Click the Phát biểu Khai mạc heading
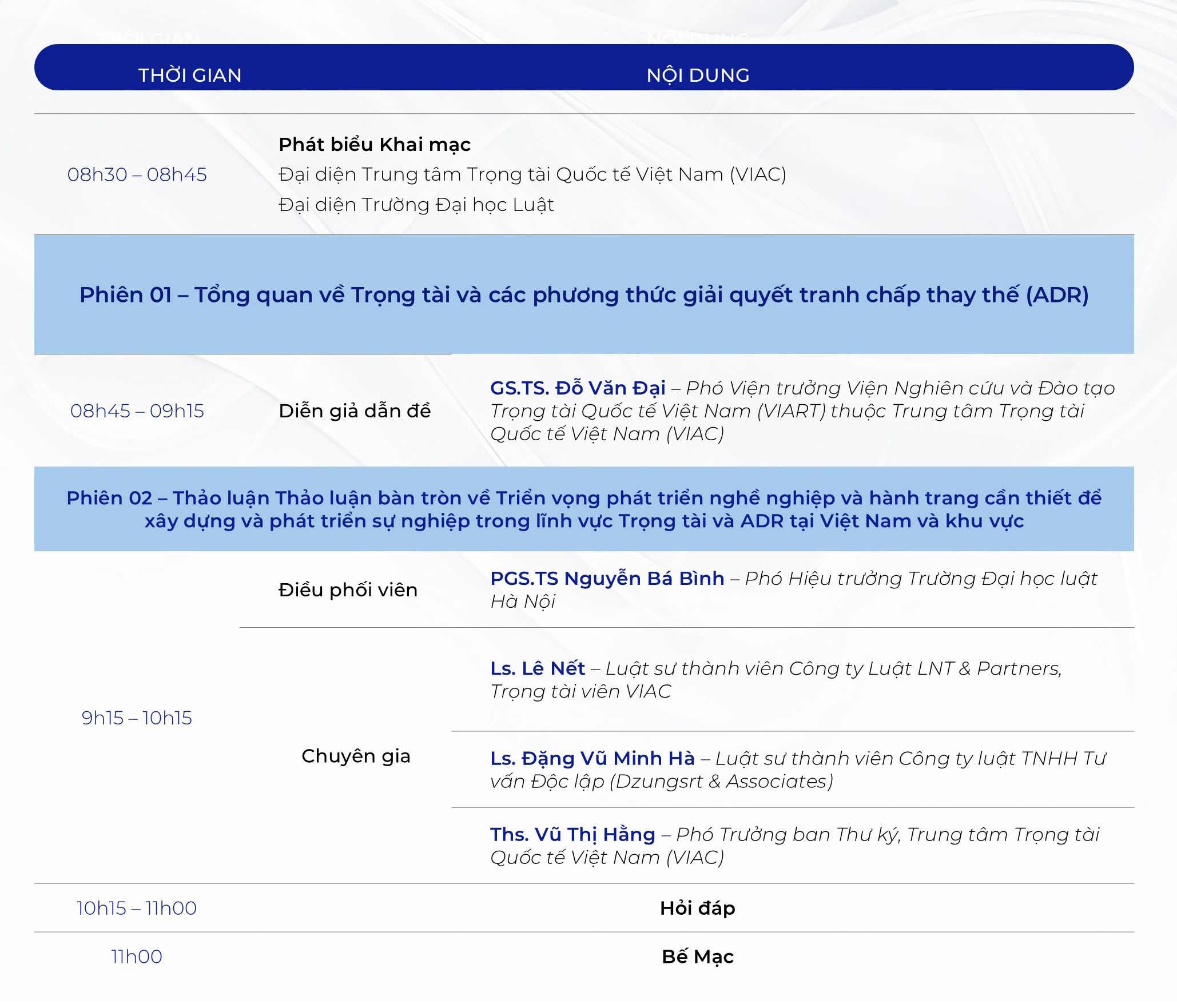This screenshot has height=1008, width=1177. (375, 145)
